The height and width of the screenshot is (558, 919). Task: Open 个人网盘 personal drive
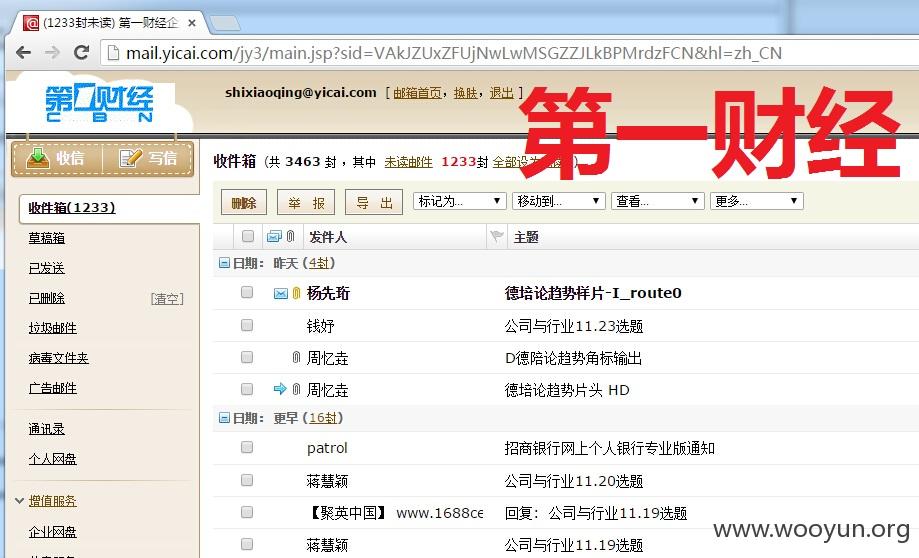pyautogui.click(x=53, y=459)
